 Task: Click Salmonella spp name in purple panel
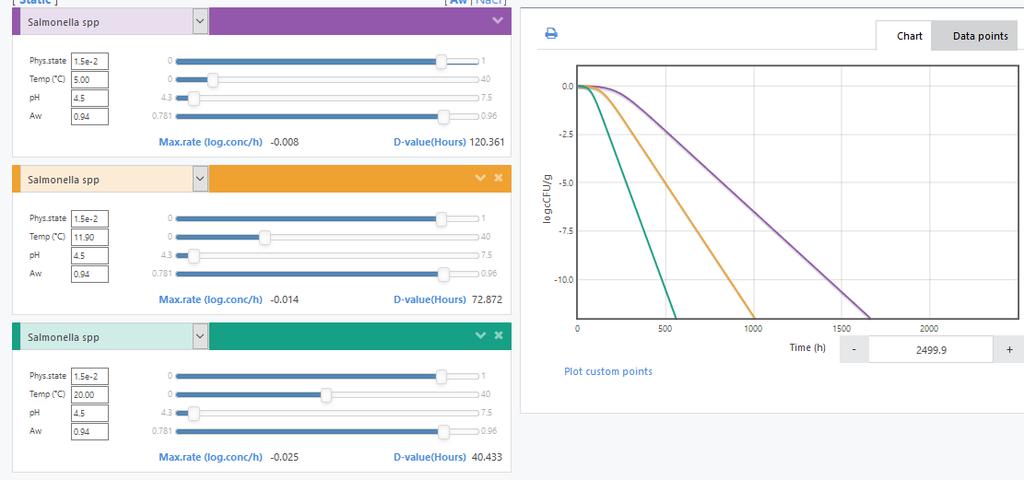(x=63, y=22)
